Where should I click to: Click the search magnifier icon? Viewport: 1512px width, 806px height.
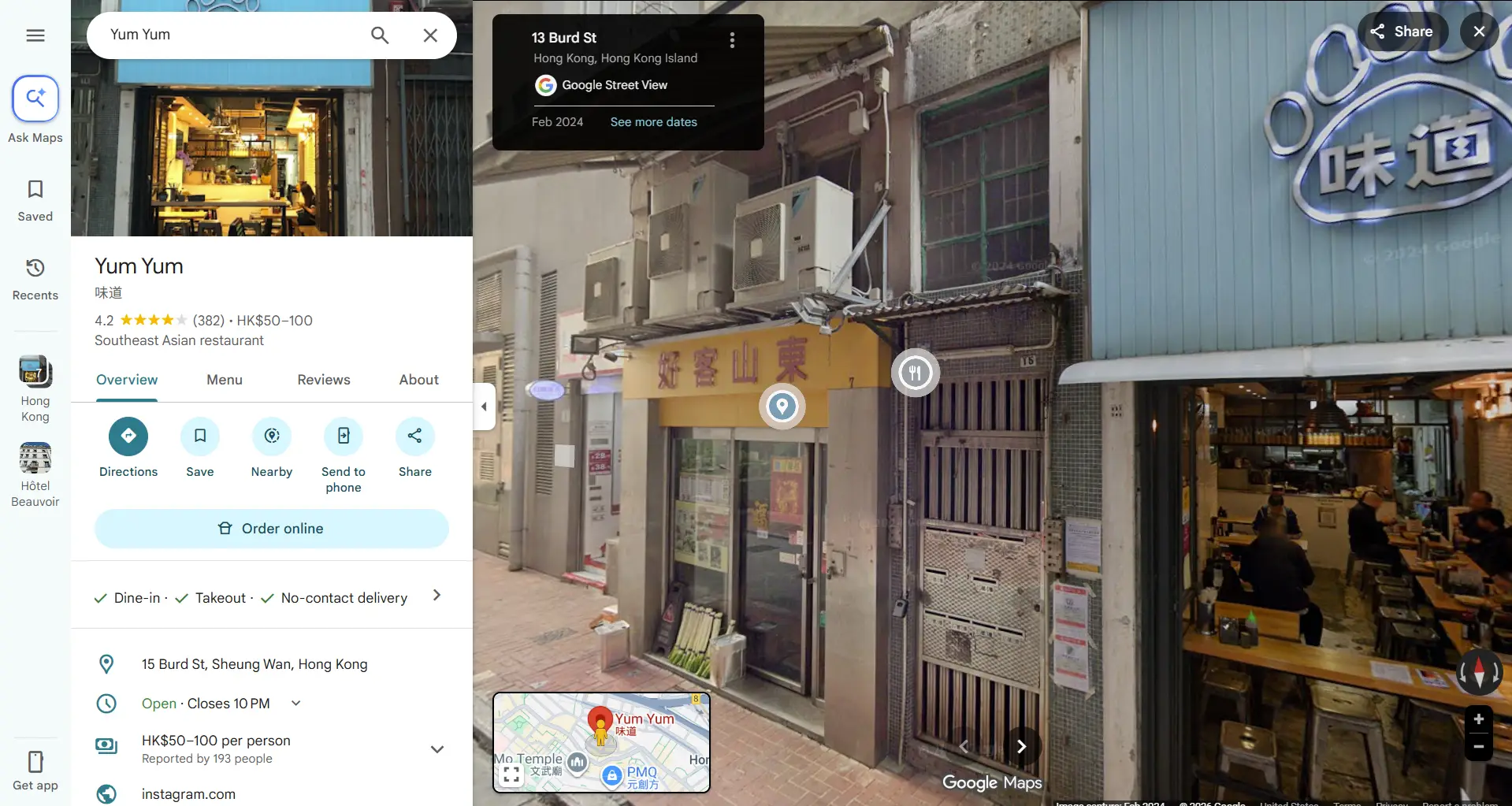(380, 35)
